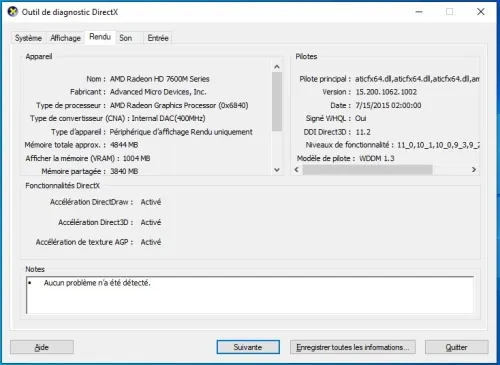Click the Appareil scroll up arrow
500x365 pixels.
point(277,67)
